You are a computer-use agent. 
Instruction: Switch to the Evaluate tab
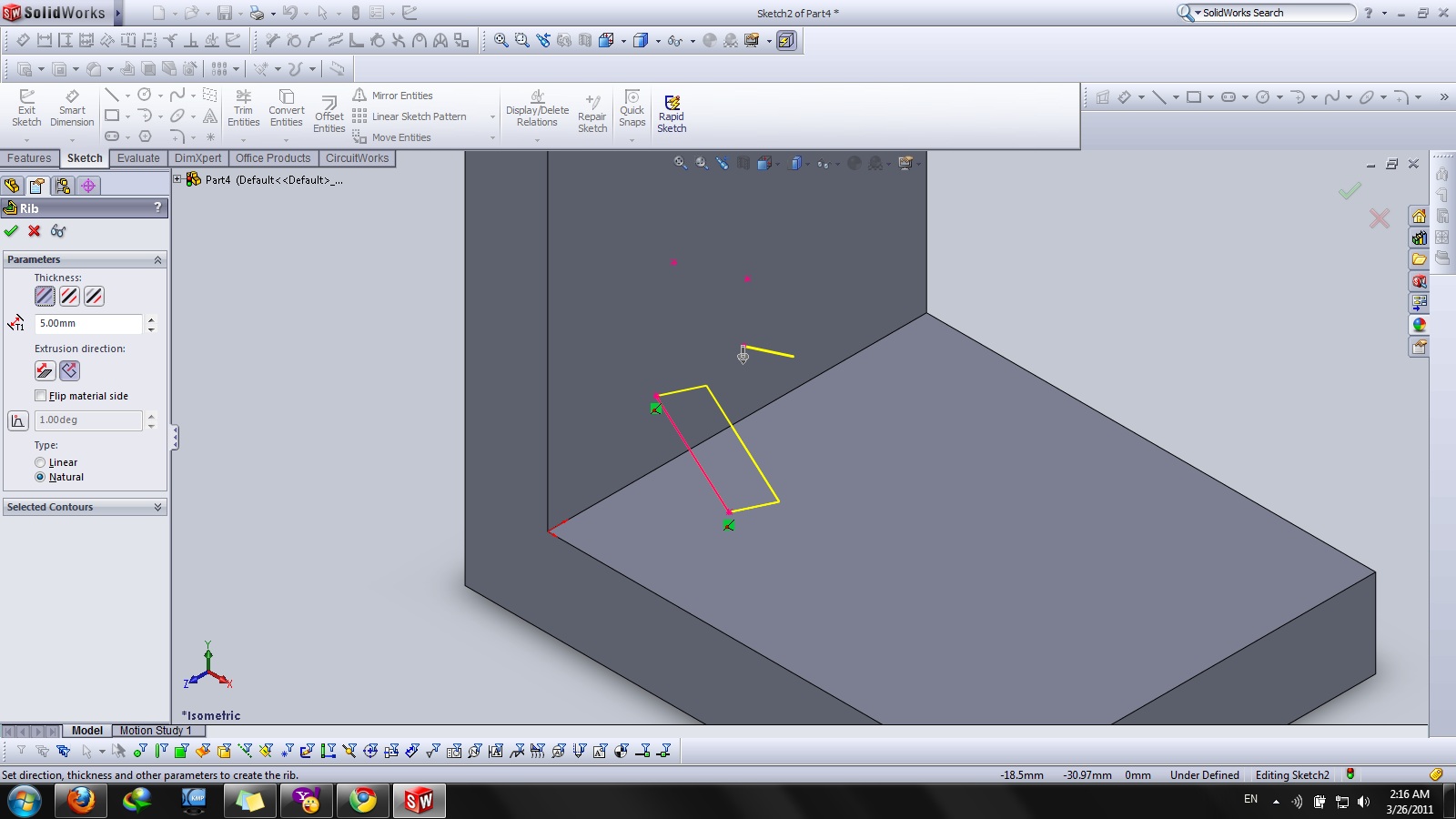(x=138, y=158)
